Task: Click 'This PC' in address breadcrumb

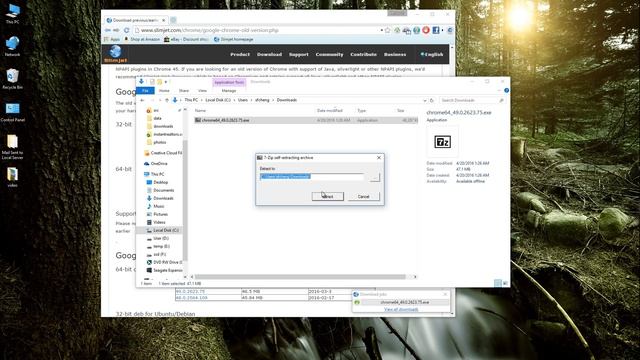Action: (x=191, y=100)
